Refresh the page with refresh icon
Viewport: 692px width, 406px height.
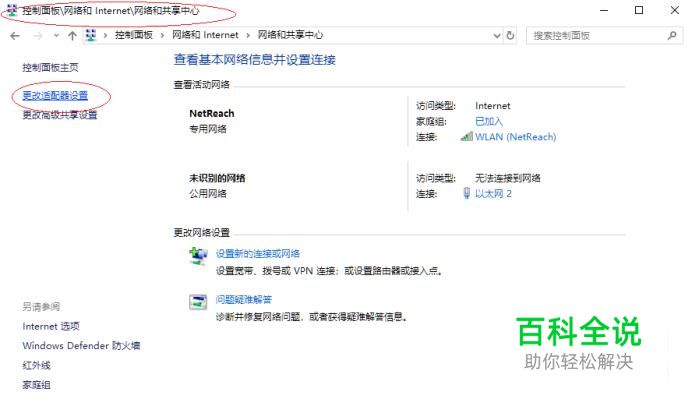tap(511, 35)
